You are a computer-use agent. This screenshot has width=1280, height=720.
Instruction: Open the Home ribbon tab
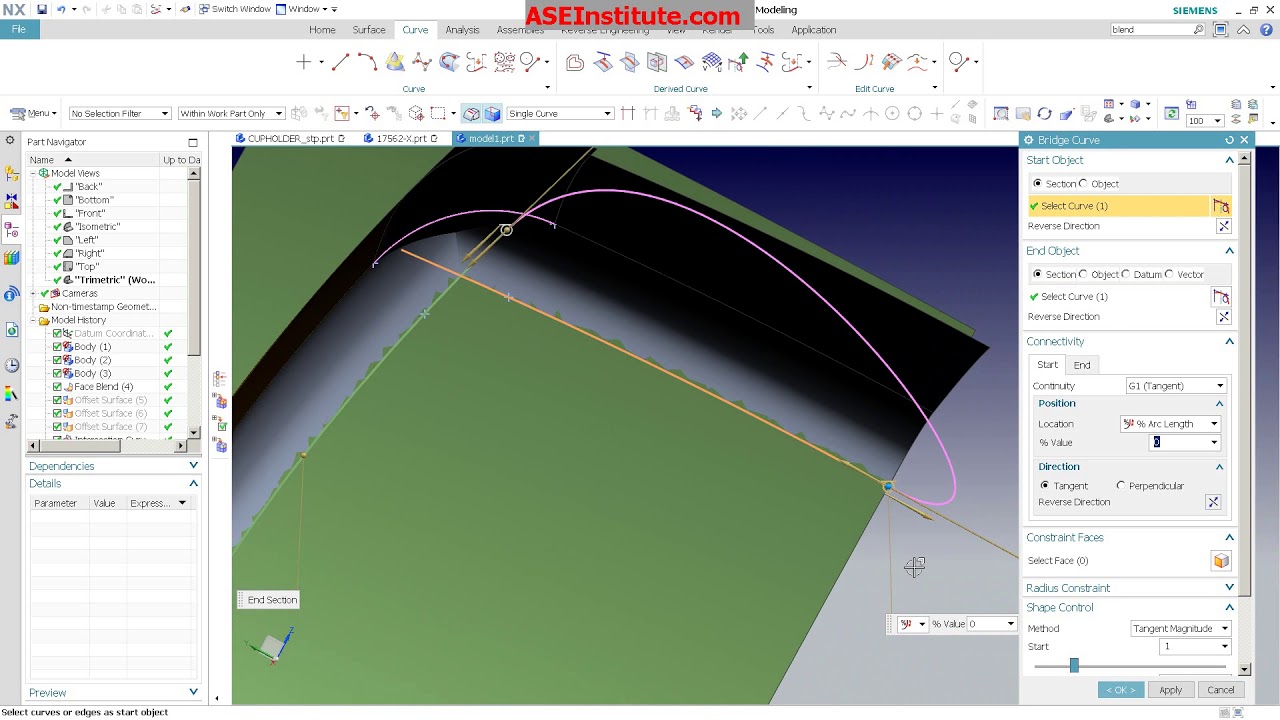tap(322, 30)
